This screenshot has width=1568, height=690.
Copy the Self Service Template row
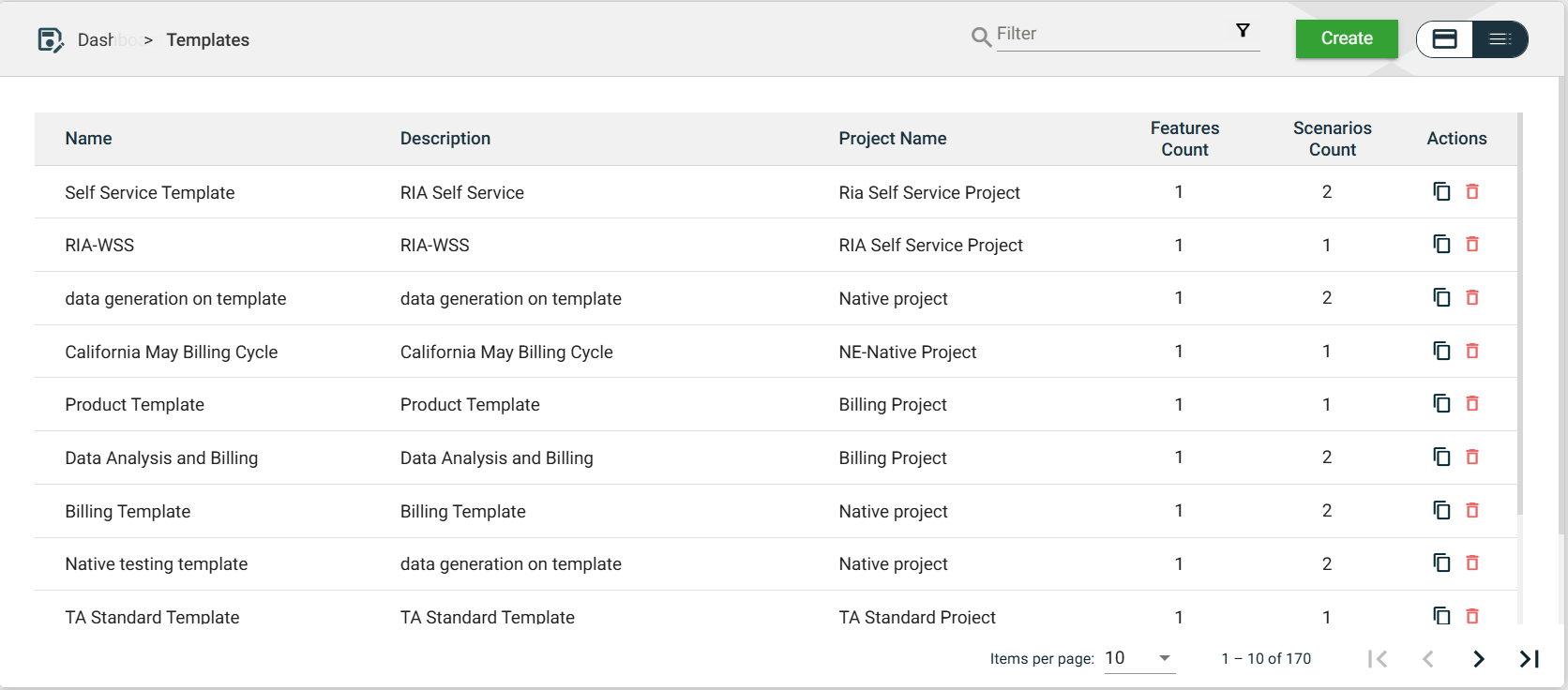click(1441, 191)
